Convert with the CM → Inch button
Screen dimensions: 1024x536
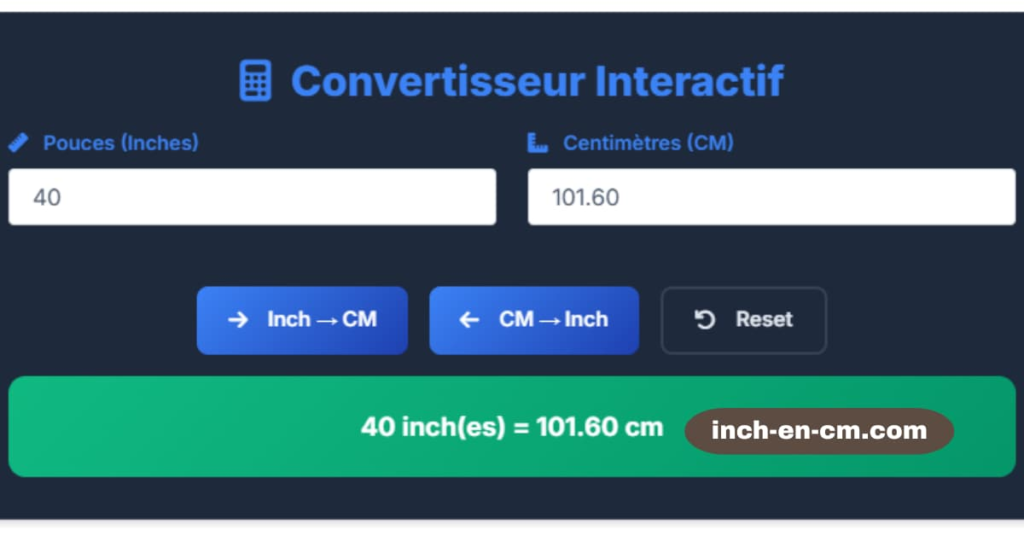534,320
